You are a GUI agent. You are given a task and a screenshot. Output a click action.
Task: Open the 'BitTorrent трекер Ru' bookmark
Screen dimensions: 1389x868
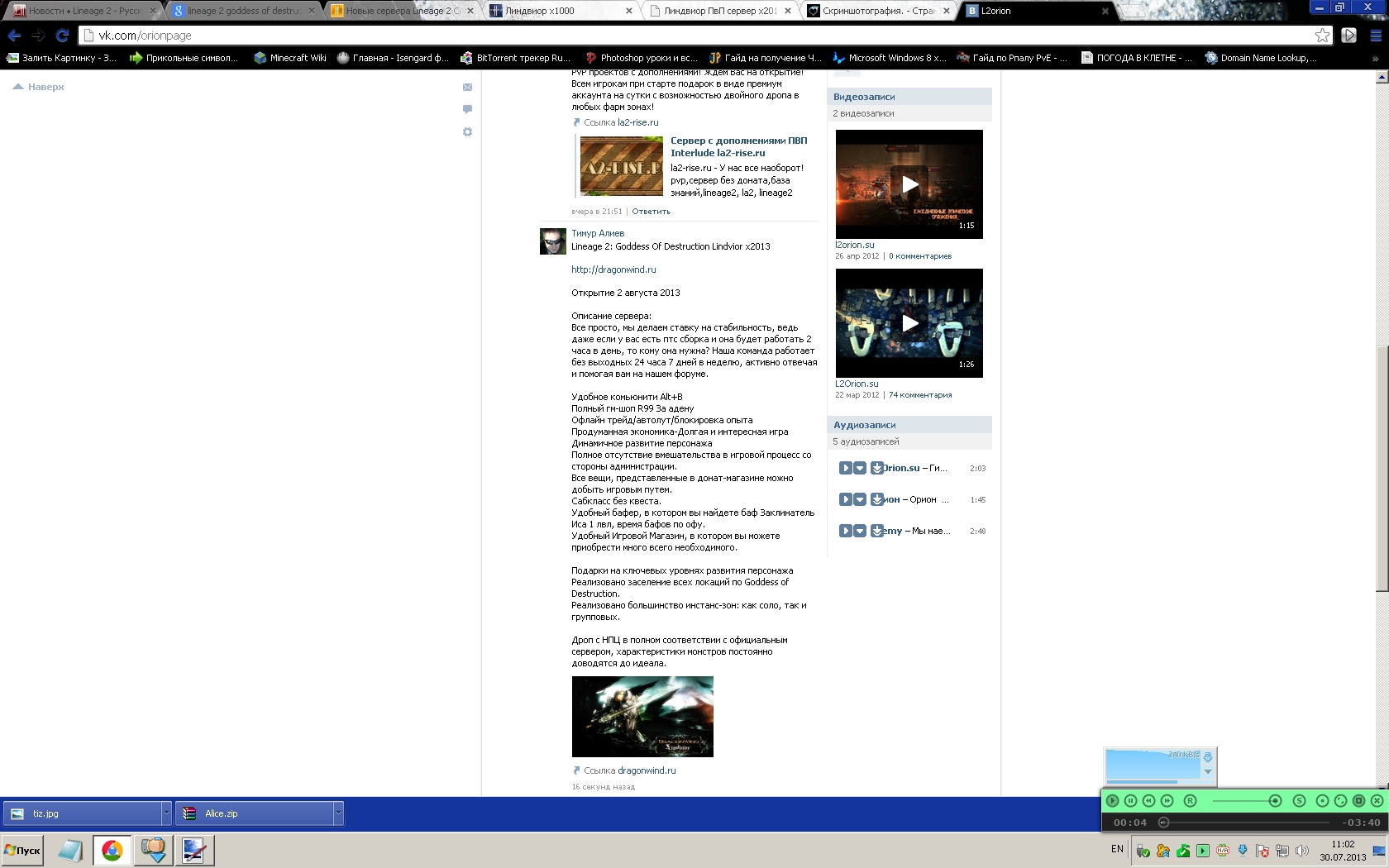click(515, 58)
